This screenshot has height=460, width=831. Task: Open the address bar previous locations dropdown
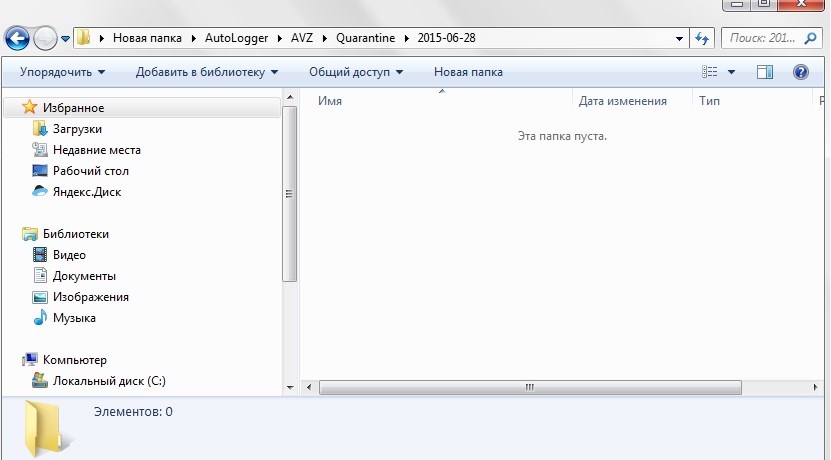679,39
